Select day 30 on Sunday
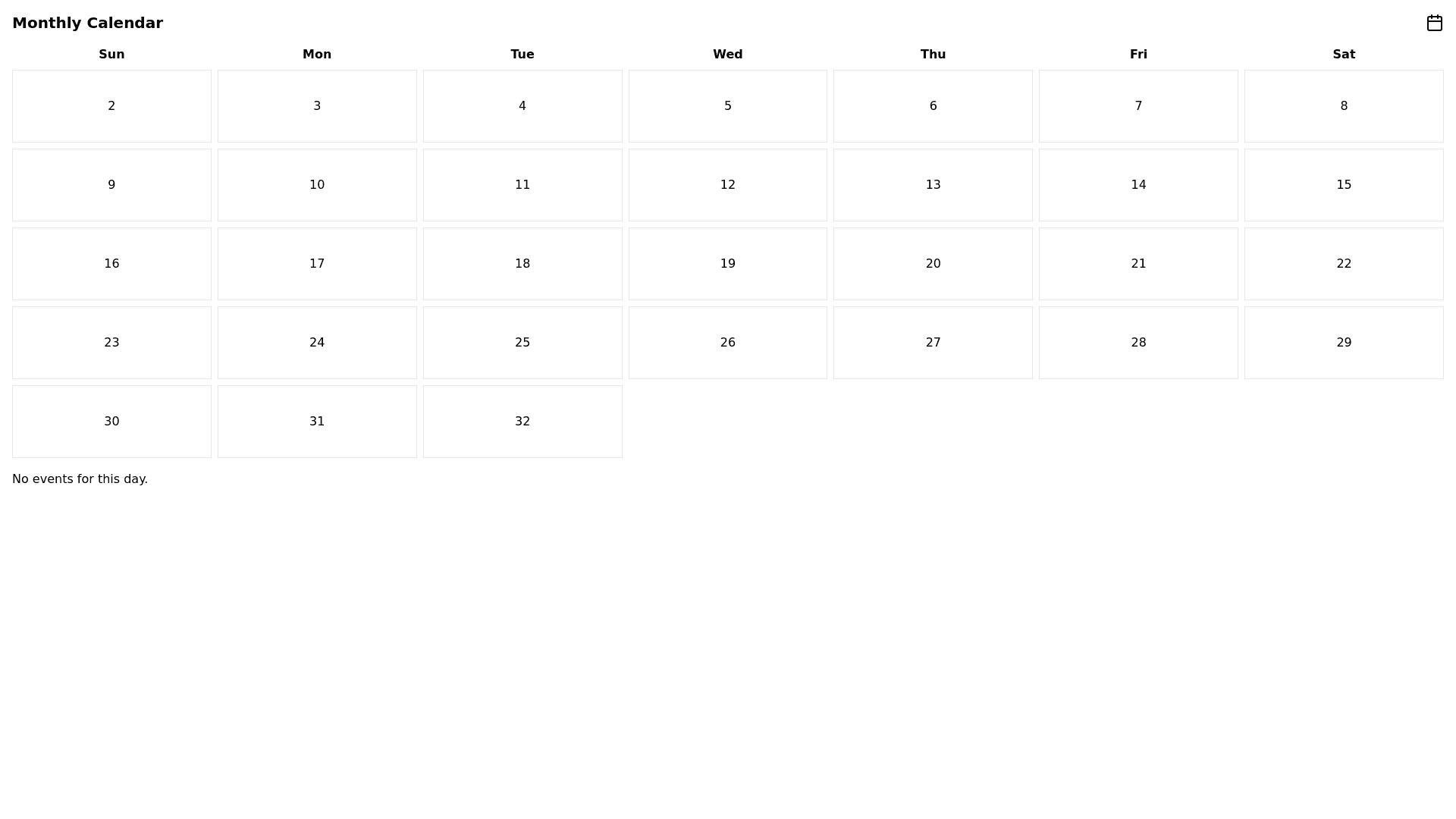 click(111, 422)
